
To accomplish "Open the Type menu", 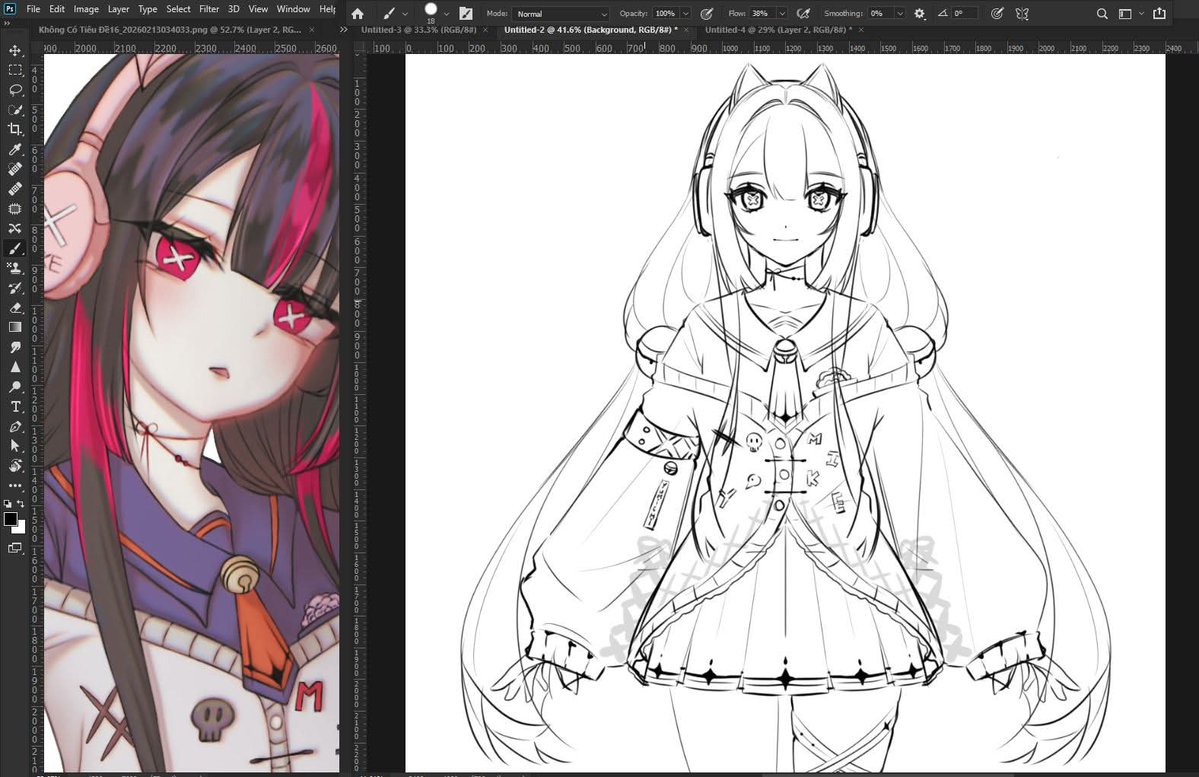I will [x=148, y=9].
